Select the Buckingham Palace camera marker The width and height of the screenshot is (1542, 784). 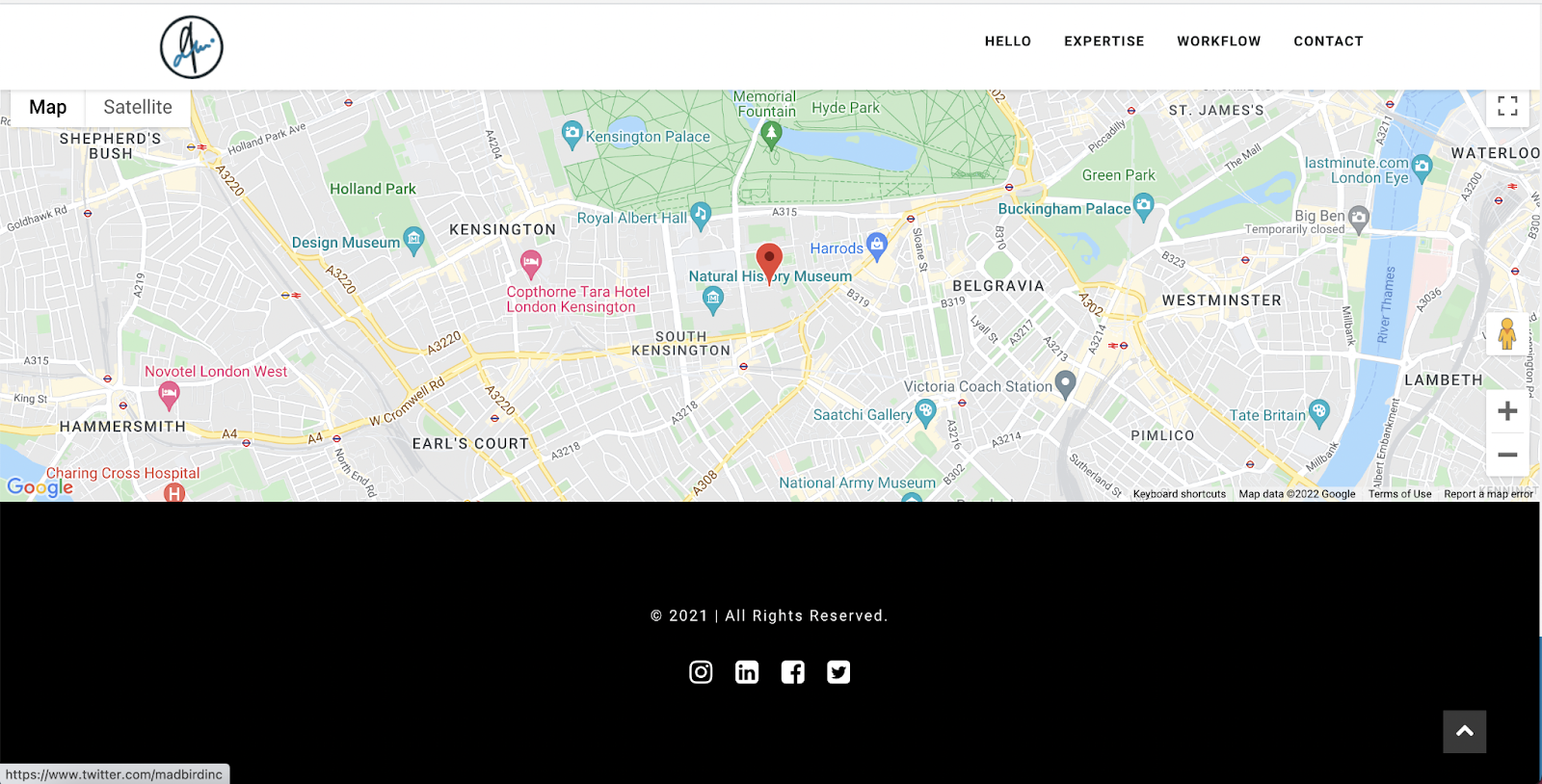tap(1144, 206)
